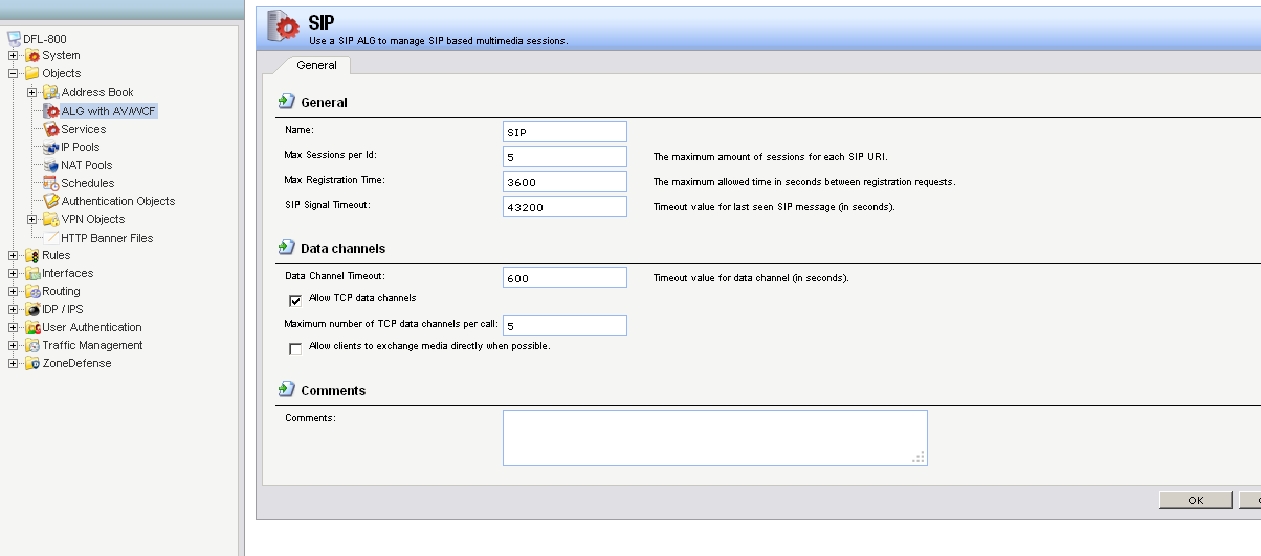Screen dimensions: 1261x556
Task: Expand the VPN Objects node
Action: (32, 219)
